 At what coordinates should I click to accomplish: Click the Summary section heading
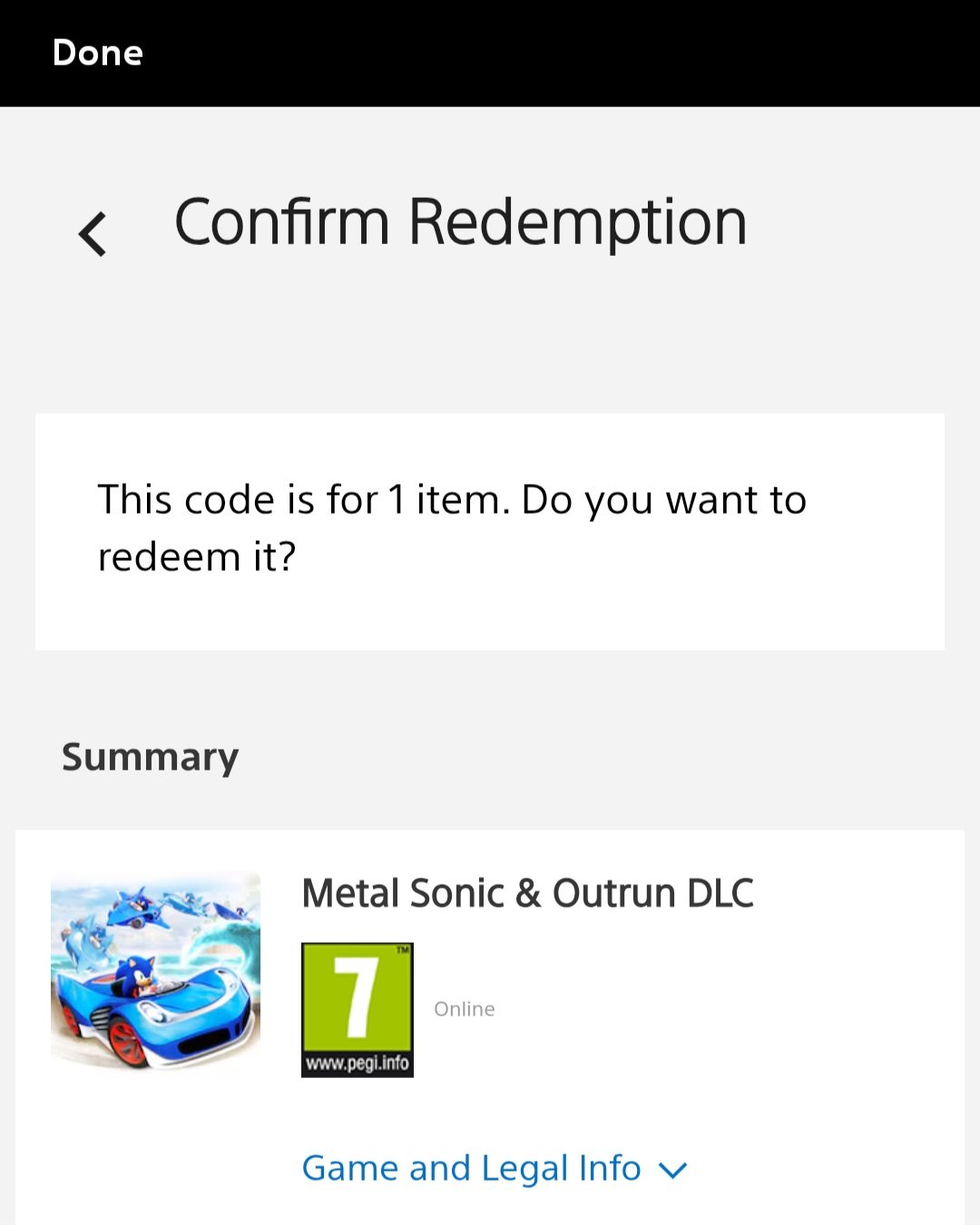[150, 757]
